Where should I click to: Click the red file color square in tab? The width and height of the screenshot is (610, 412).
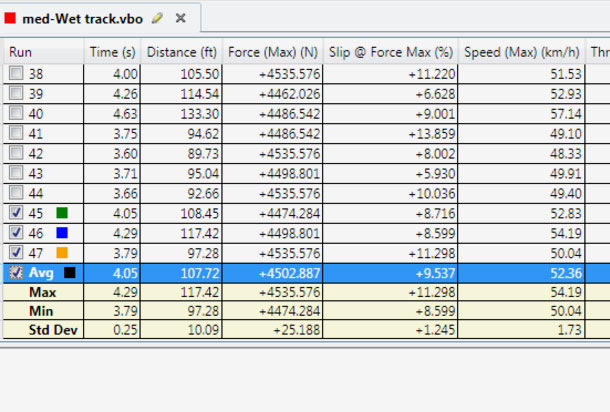10,18
